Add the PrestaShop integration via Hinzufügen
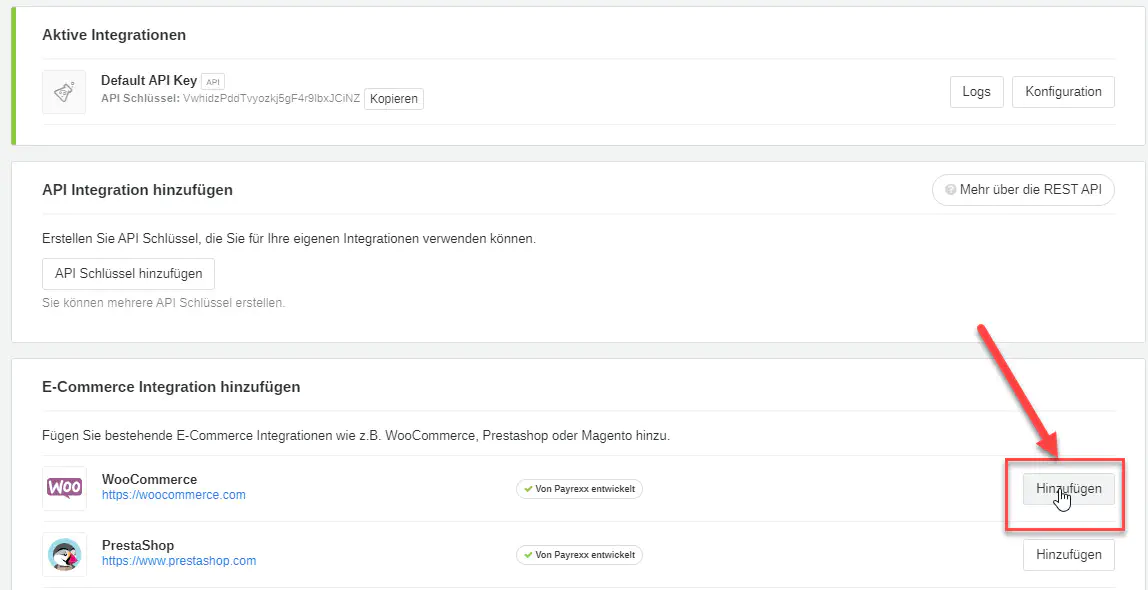This screenshot has height=590, width=1148. 1068,554
